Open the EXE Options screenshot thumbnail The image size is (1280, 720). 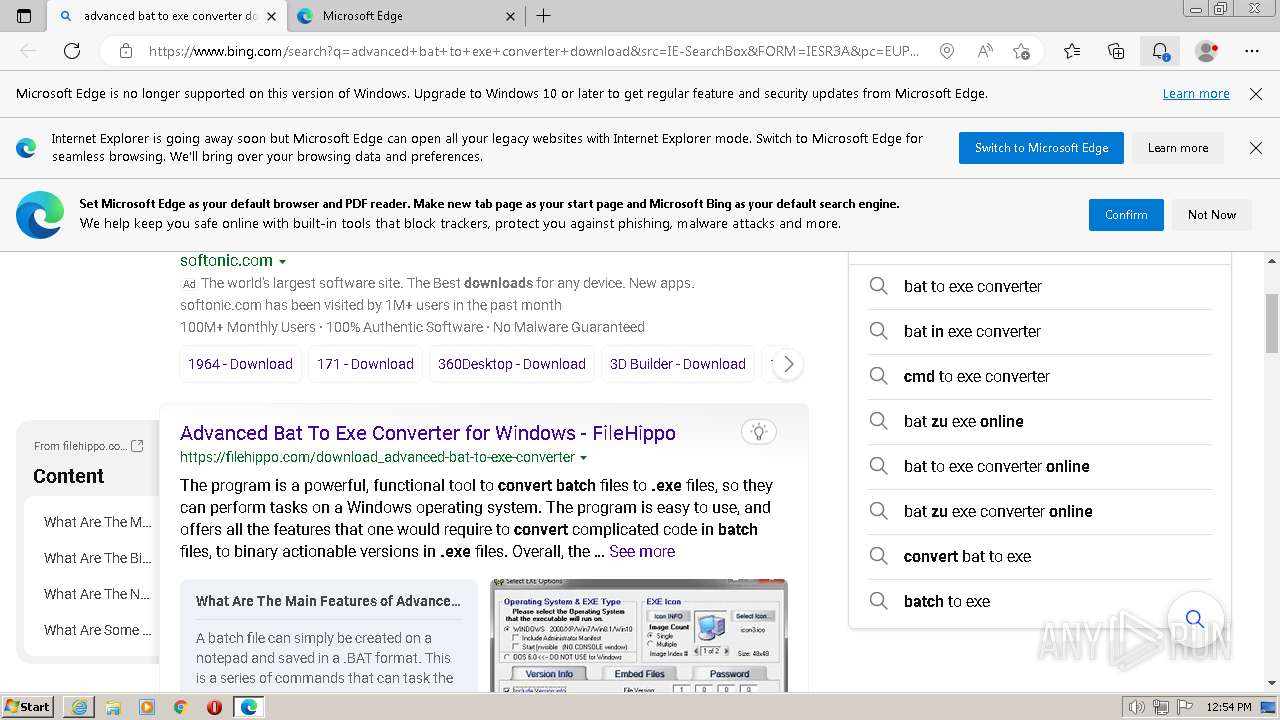[x=639, y=635]
